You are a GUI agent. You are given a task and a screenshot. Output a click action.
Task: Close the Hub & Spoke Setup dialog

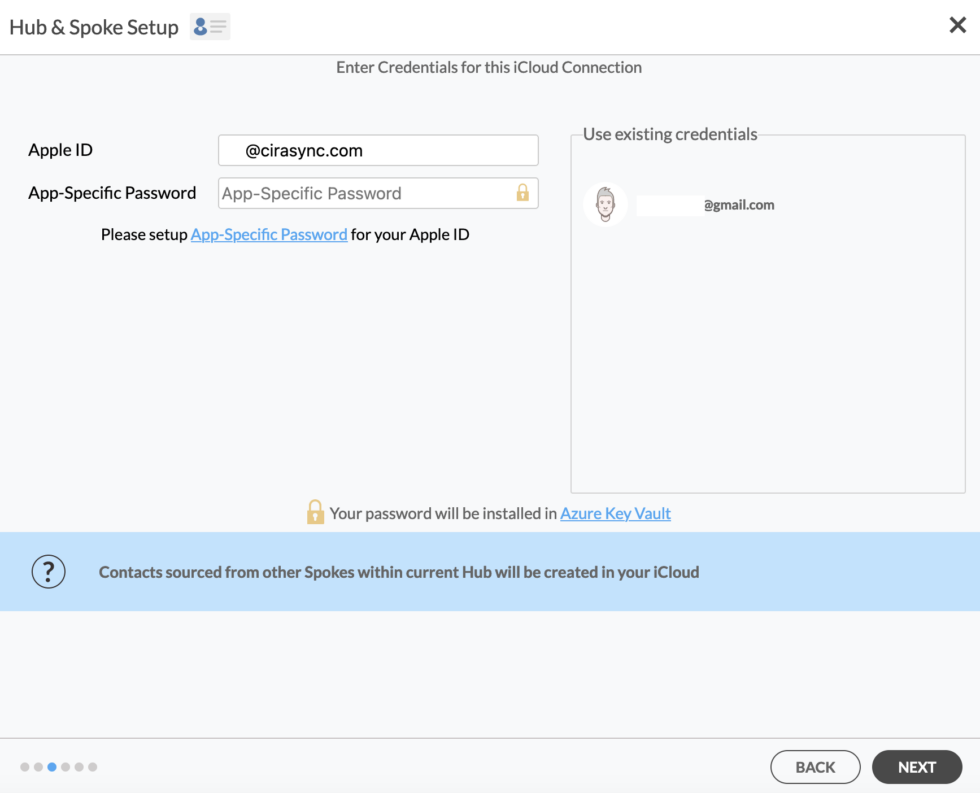(x=957, y=25)
